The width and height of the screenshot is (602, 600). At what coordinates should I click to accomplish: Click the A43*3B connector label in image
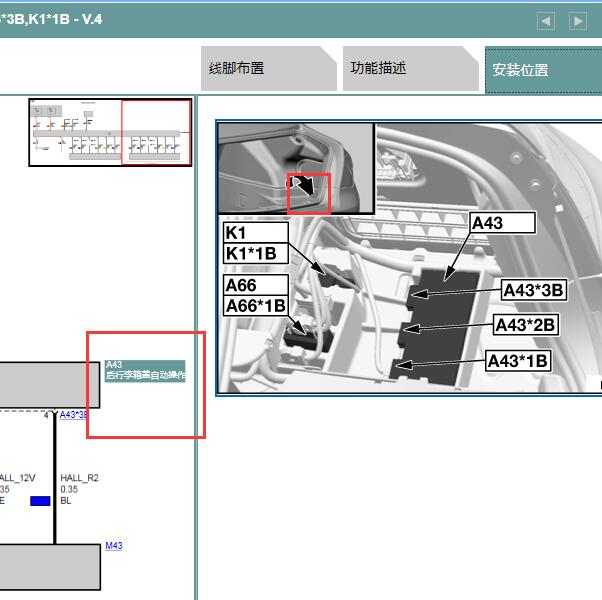(534, 290)
